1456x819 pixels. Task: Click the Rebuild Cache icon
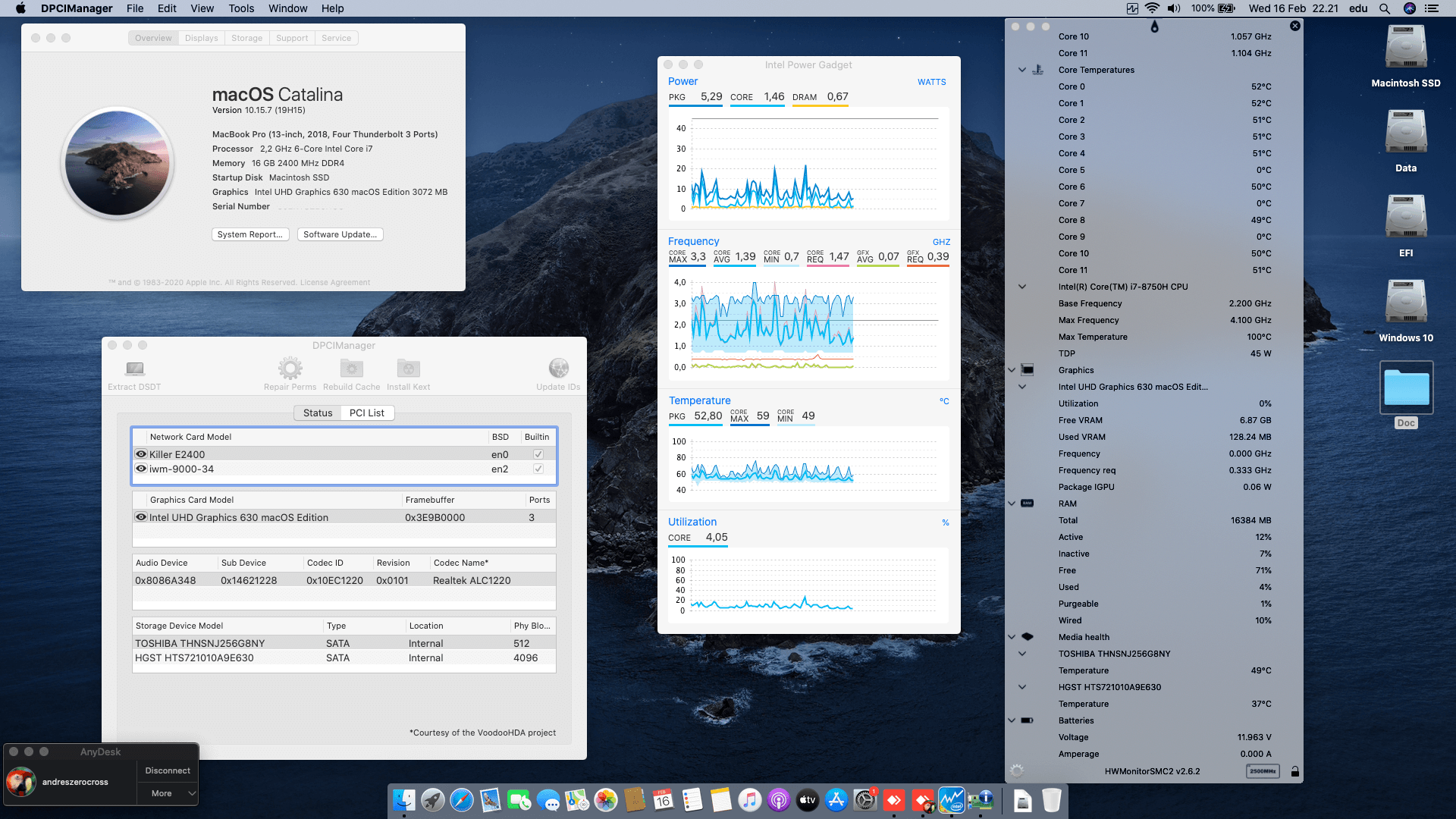click(x=351, y=369)
